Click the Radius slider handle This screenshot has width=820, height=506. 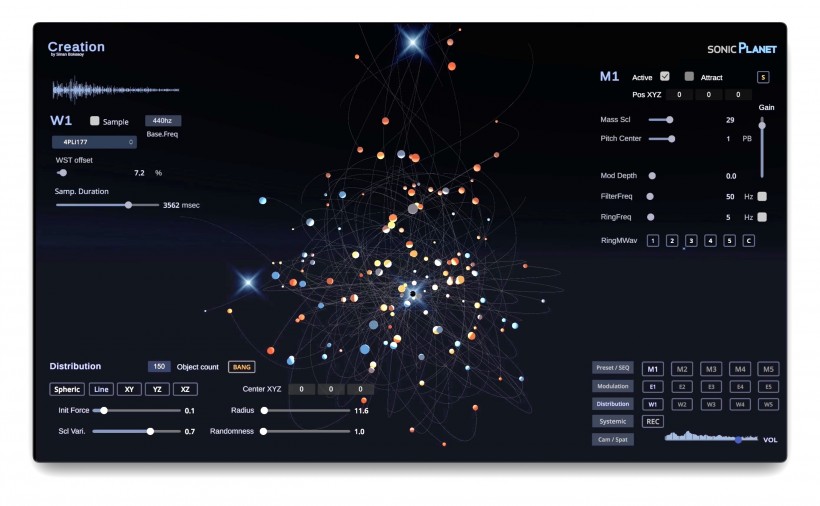click(264, 410)
